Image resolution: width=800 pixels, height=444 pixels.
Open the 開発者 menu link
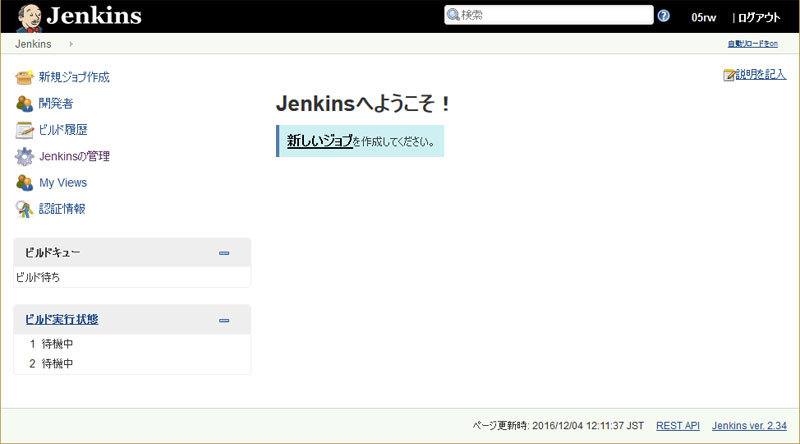(x=56, y=104)
